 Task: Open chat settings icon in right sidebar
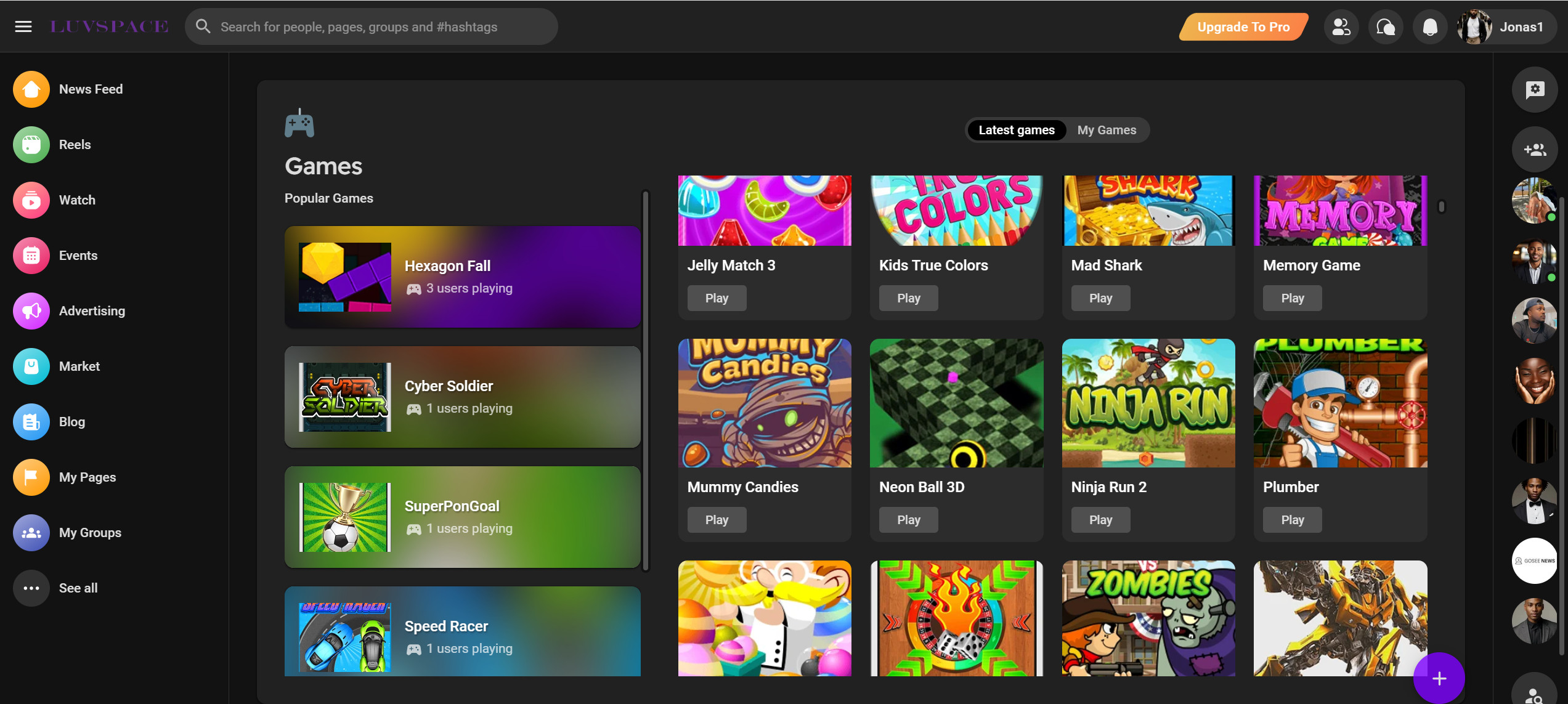[1535, 90]
